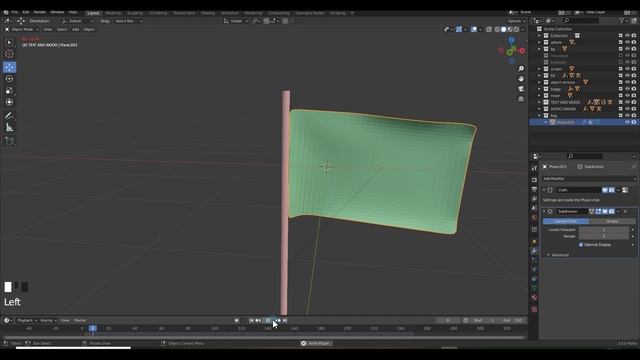Image resolution: width=640 pixels, height=360 pixels.
Task: Open the Render properties tab
Action: pos(534,180)
